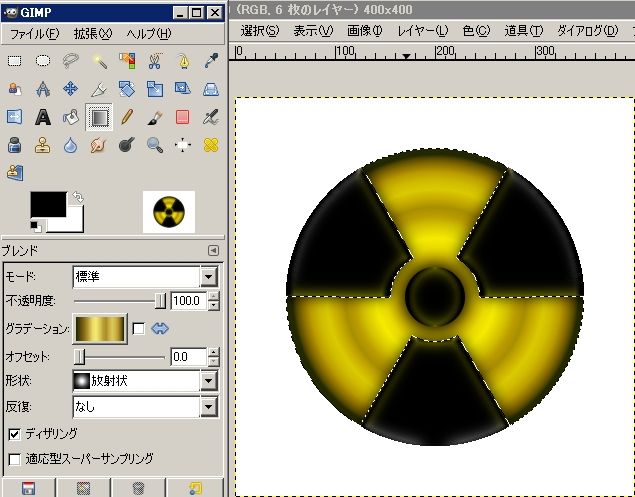Select the Flip tool
Viewport: 635px width, 497px height.
15,117
